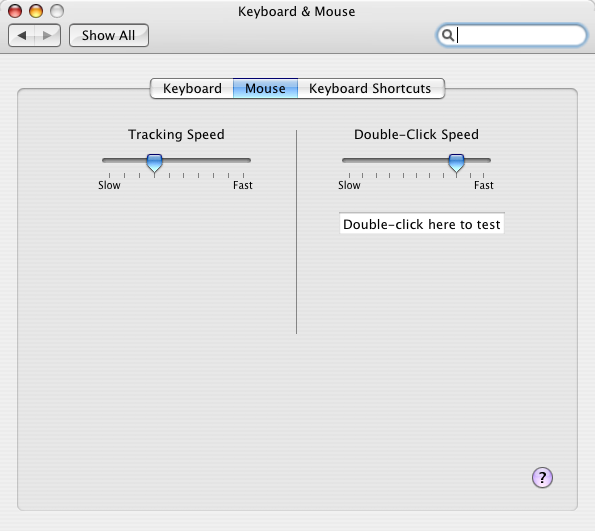The width and height of the screenshot is (595, 531).
Task: Click the Tracking Speed heading
Action: coord(176,135)
